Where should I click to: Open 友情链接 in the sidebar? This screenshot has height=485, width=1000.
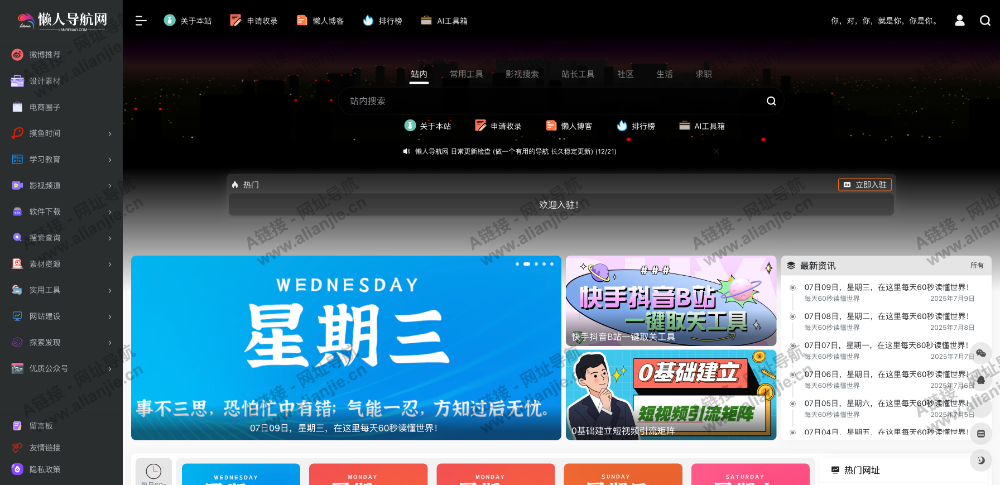point(45,447)
